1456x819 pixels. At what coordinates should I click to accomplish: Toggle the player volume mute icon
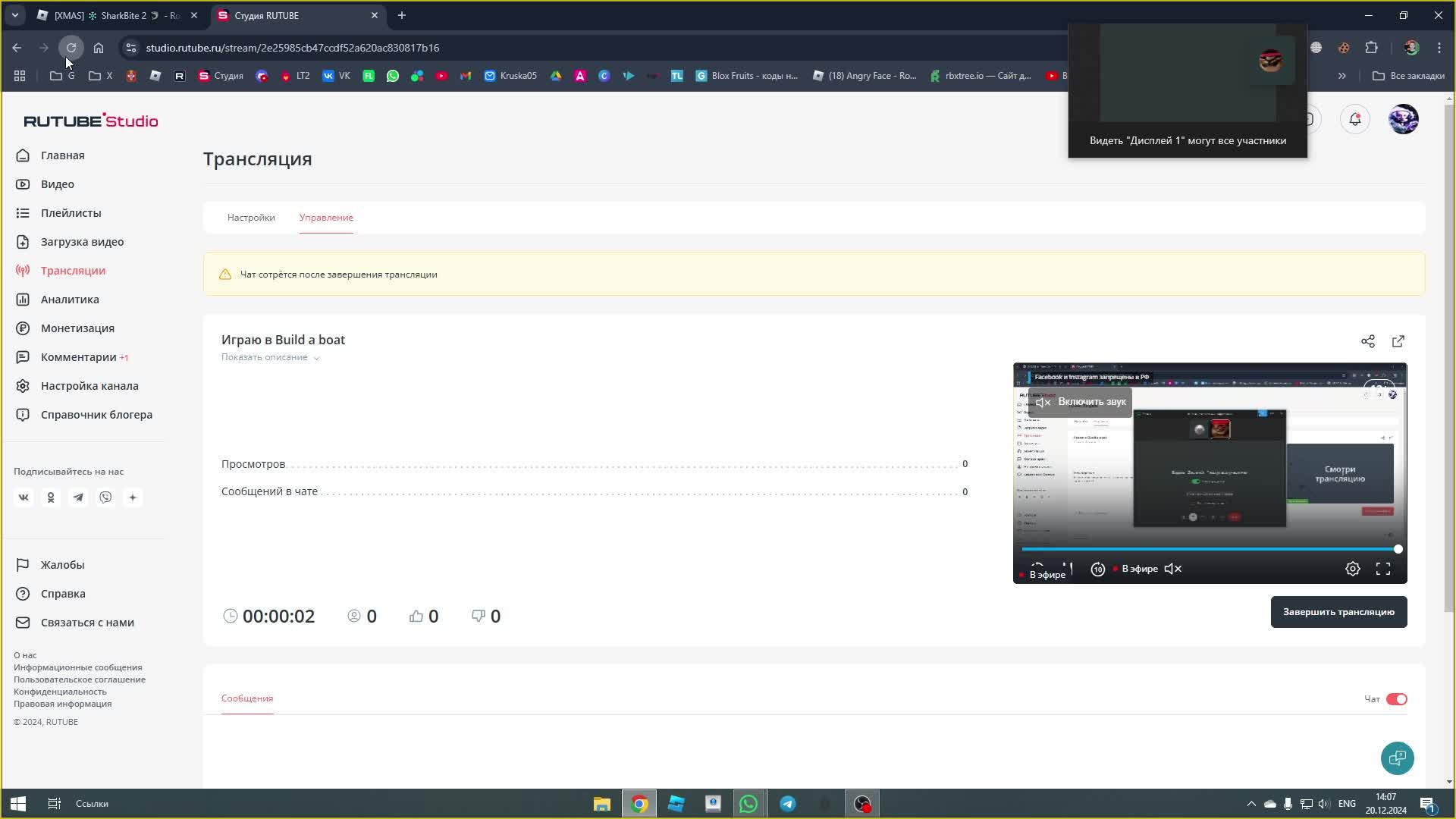click(x=1172, y=569)
